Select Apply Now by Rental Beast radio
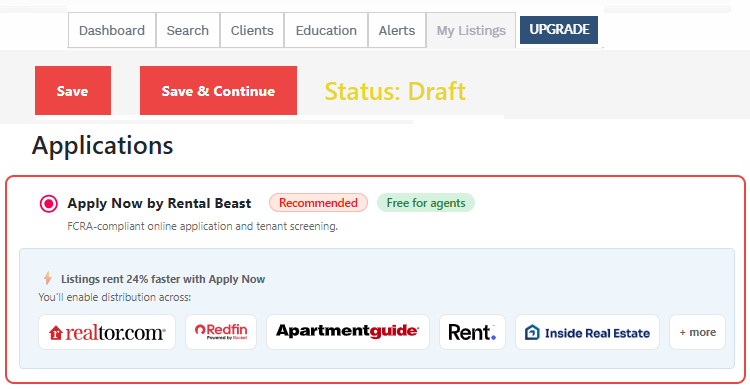The image size is (750, 389). [49, 204]
